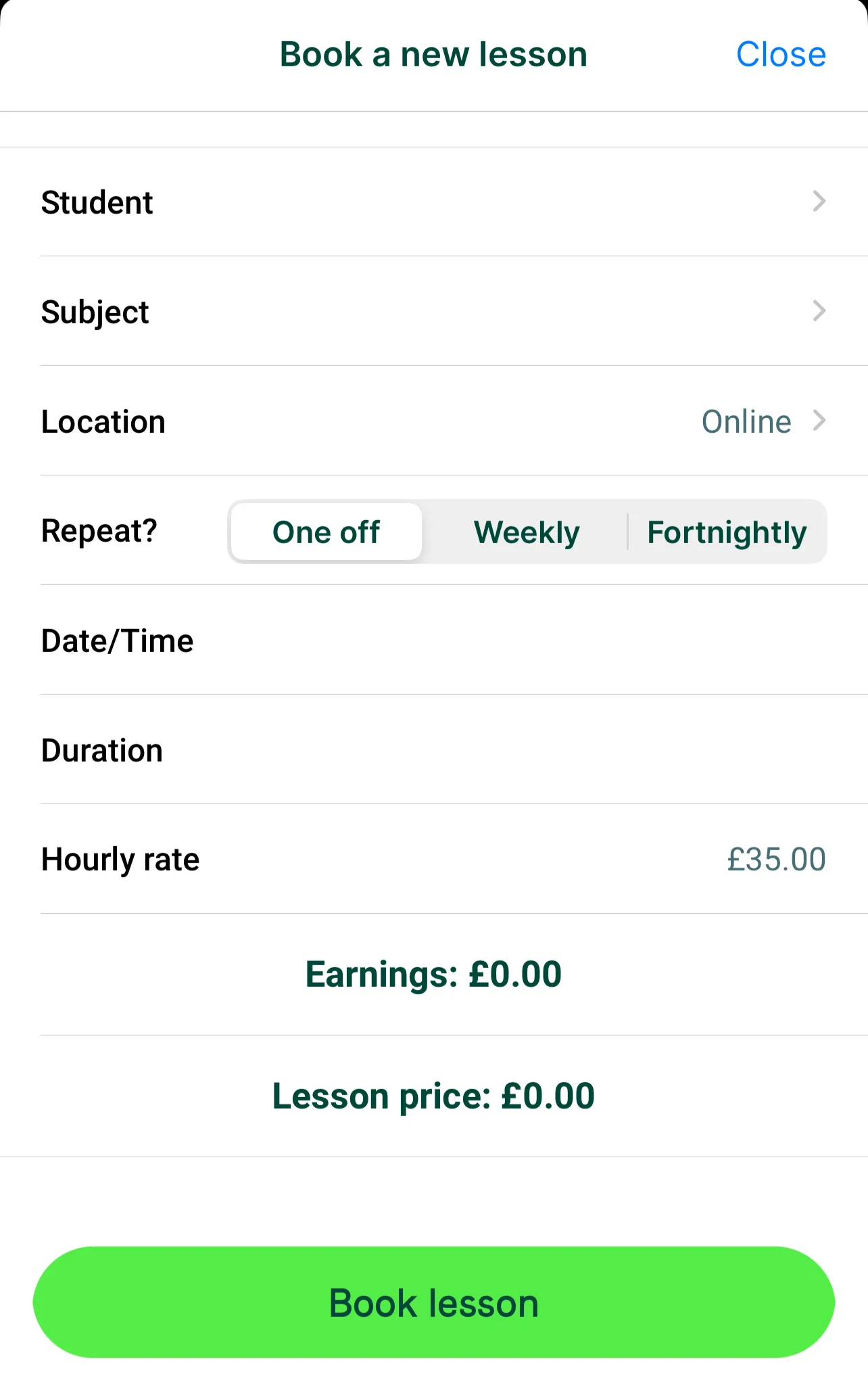Tap the Earnings: £0.00 text
The height and width of the screenshot is (1373, 868).
pyautogui.click(x=433, y=974)
